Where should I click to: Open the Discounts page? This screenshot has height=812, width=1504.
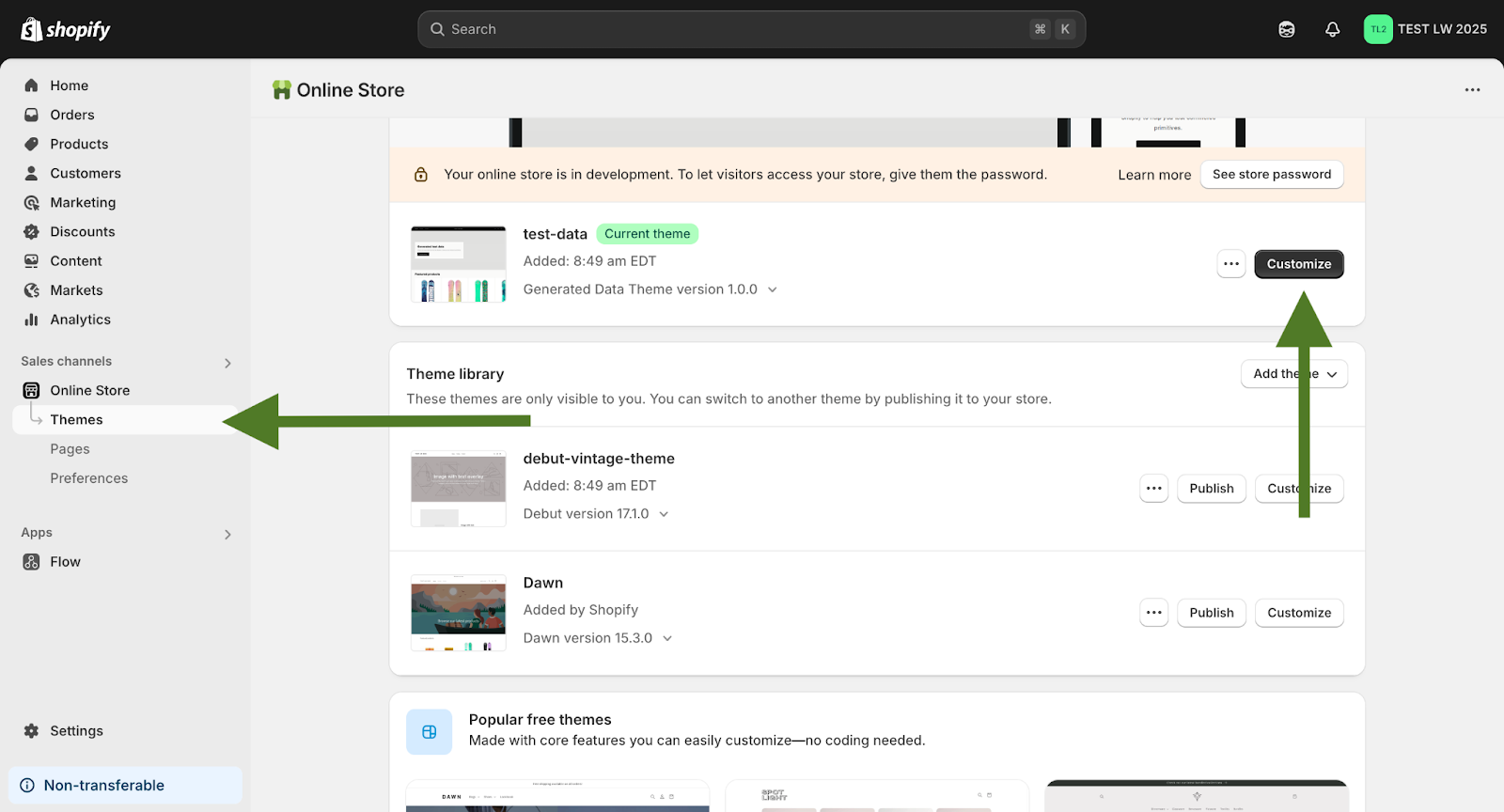point(83,231)
